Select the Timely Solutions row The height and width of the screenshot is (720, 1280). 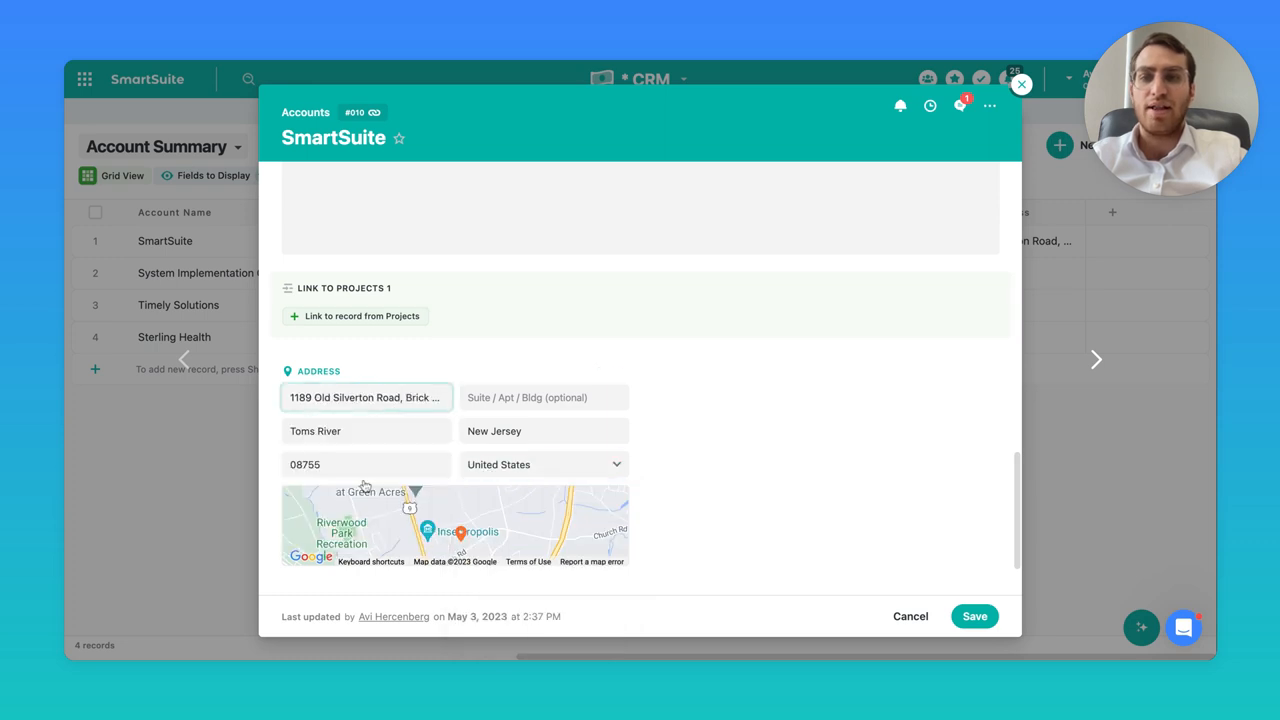(x=178, y=305)
